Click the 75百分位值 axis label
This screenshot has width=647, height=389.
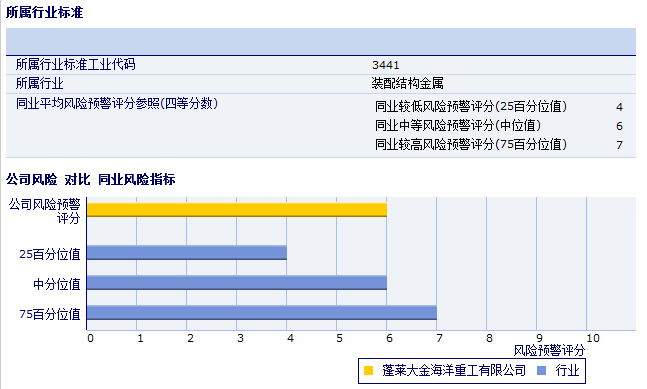coord(50,314)
